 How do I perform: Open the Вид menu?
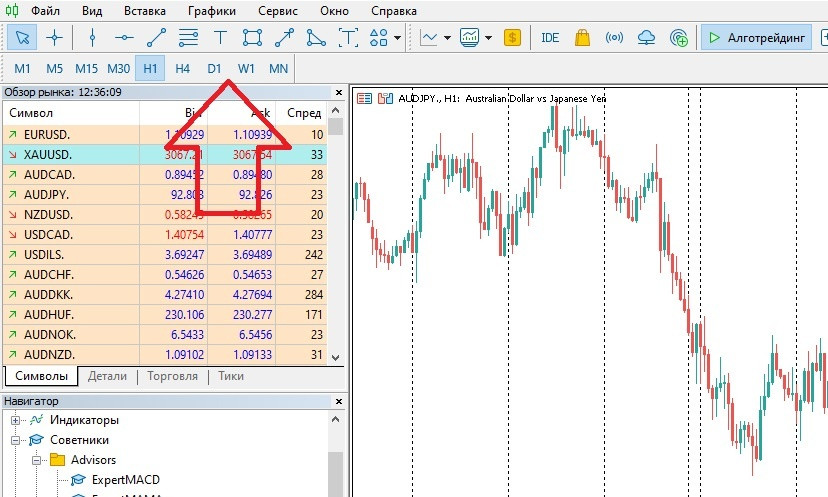pyautogui.click(x=92, y=11)
